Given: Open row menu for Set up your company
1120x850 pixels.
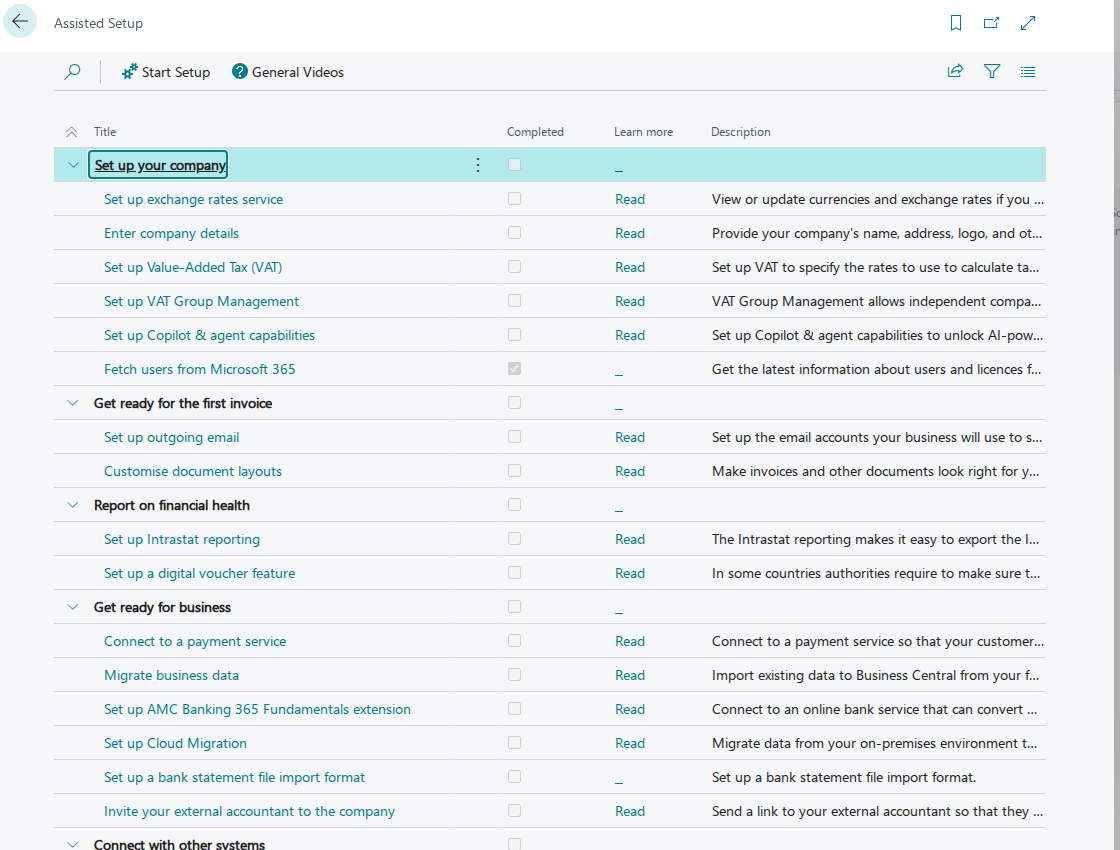Looking at the screenshot, I should point(478,165).
